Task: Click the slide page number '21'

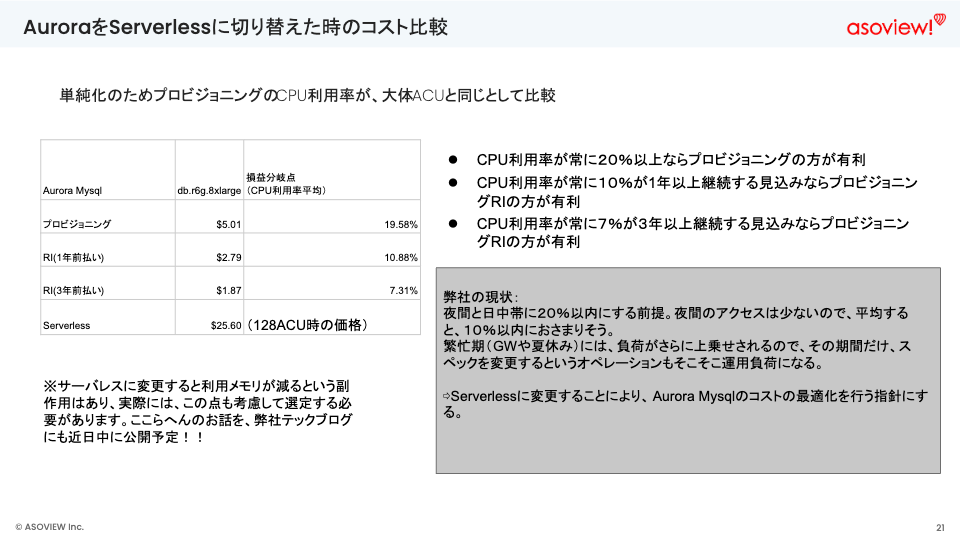Action: [x=940, y=528]
